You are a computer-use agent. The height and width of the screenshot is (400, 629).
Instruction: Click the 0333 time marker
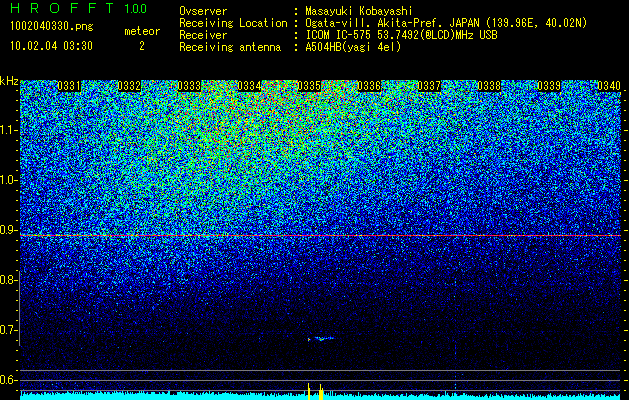[189, 86]
